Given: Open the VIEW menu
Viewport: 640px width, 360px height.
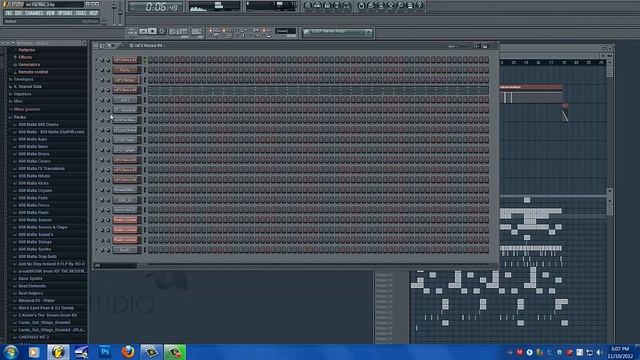Looking at the screenshot, I should tap(50, 13).
